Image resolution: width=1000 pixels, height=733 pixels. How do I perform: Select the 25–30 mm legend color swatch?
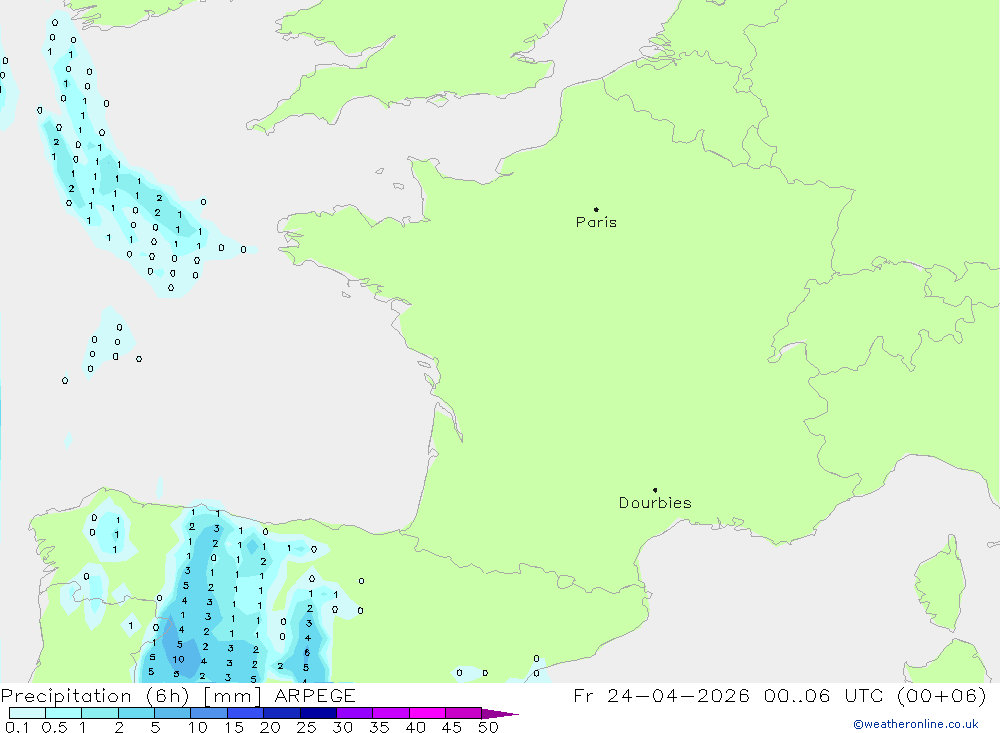pyautogui.click(x=318, y=713)
